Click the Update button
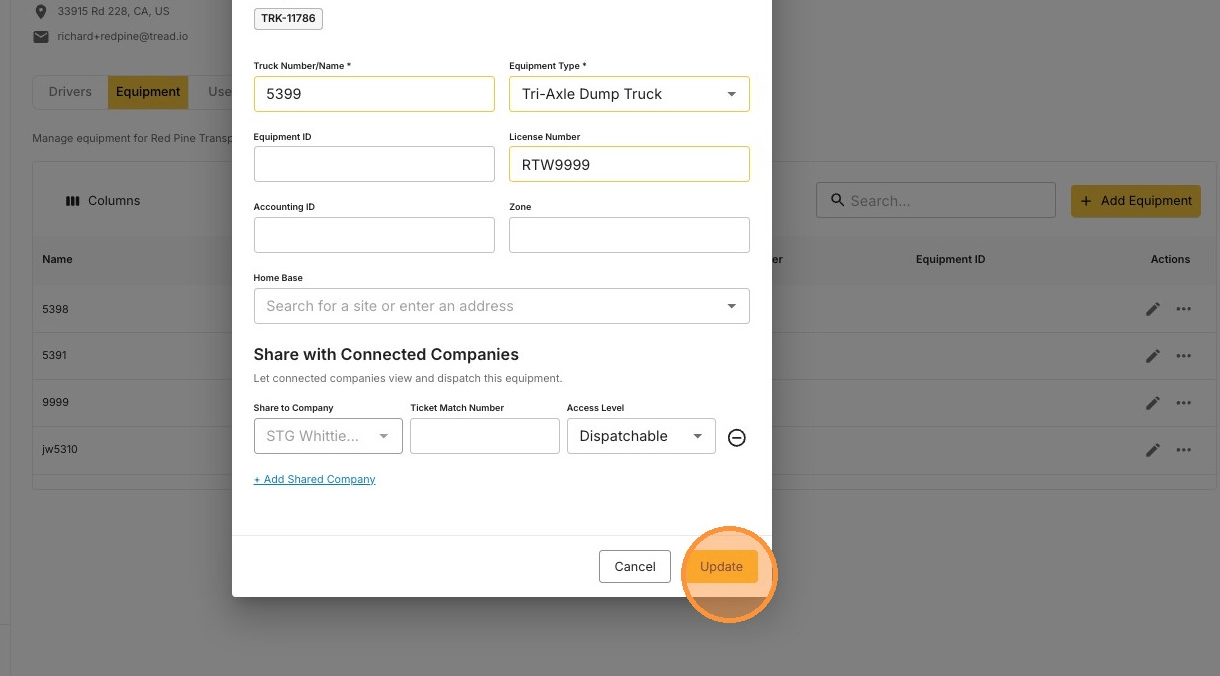Image resolution: width=1220 pixels, height=676 pixels. (721, 566)
